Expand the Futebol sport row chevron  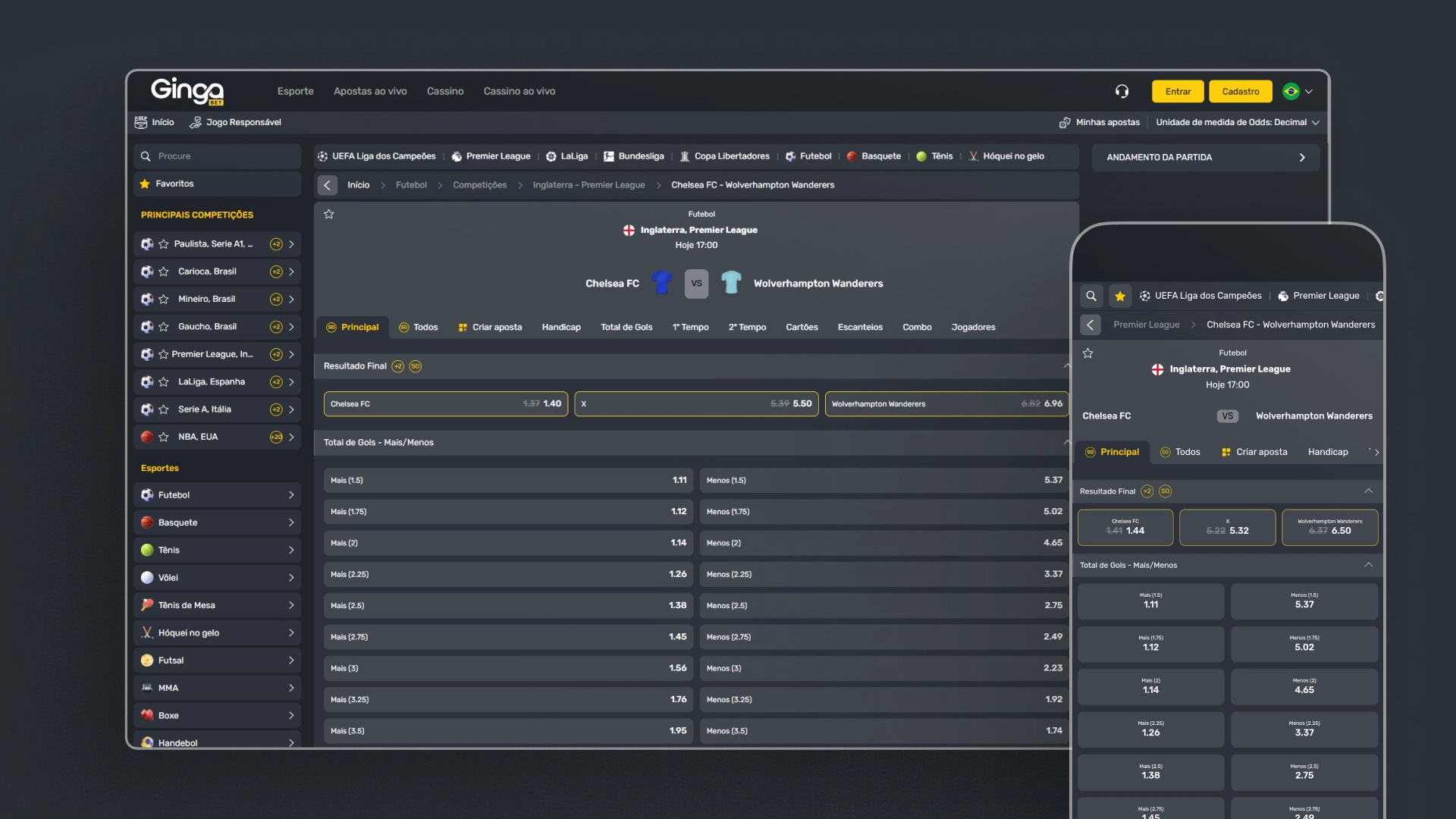tap(291, 495)
